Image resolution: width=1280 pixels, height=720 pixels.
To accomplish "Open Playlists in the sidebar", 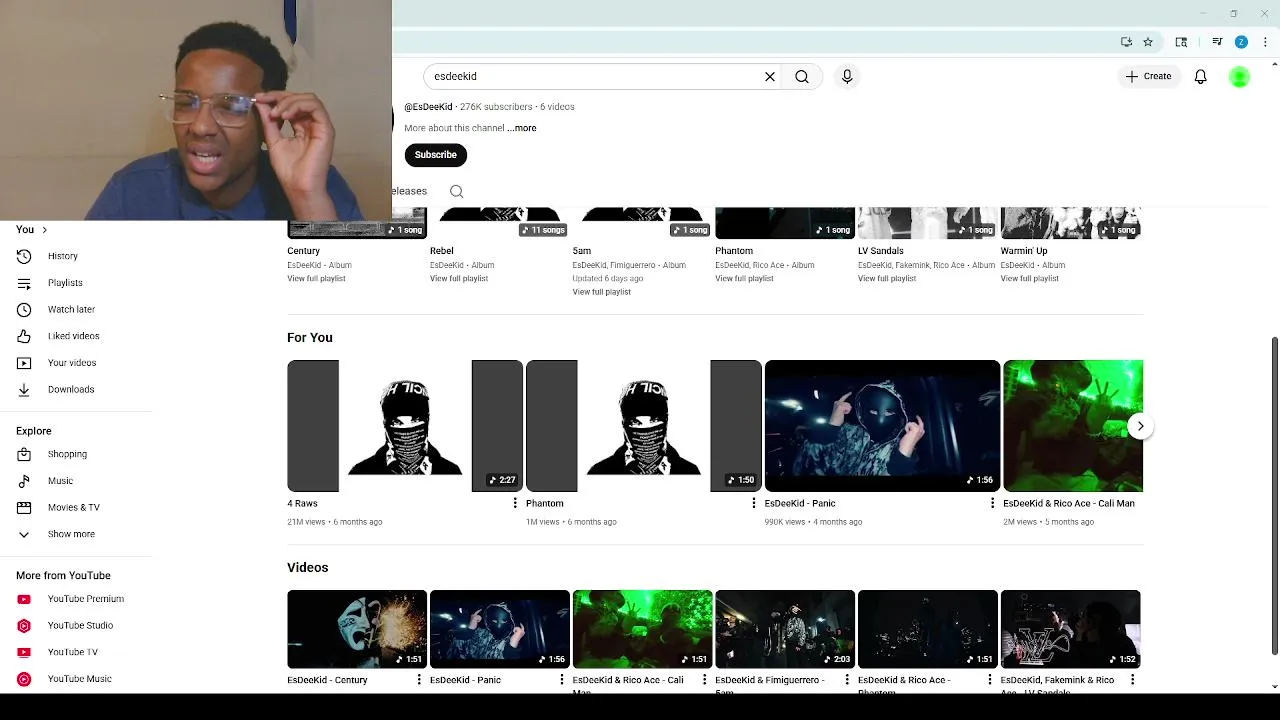I will [x=76, y=283].
